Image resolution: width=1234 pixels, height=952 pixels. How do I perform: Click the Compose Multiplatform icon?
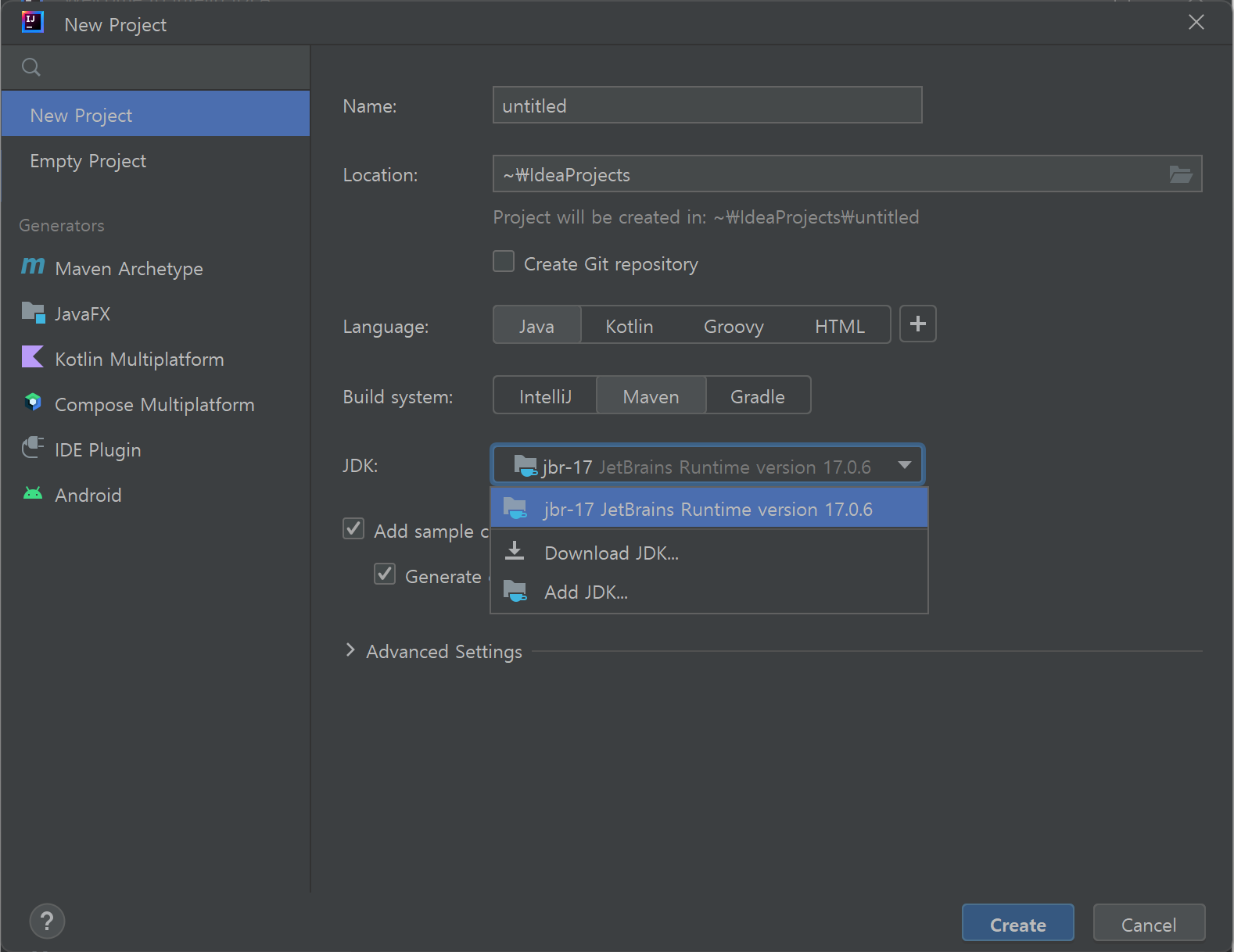point(33,403)
